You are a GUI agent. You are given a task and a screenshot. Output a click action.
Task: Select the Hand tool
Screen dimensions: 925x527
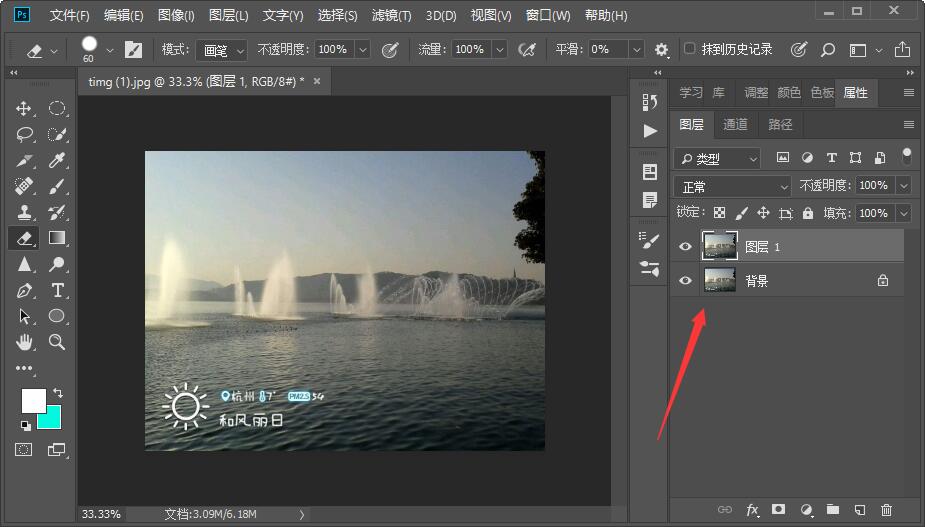coord(24,342)
